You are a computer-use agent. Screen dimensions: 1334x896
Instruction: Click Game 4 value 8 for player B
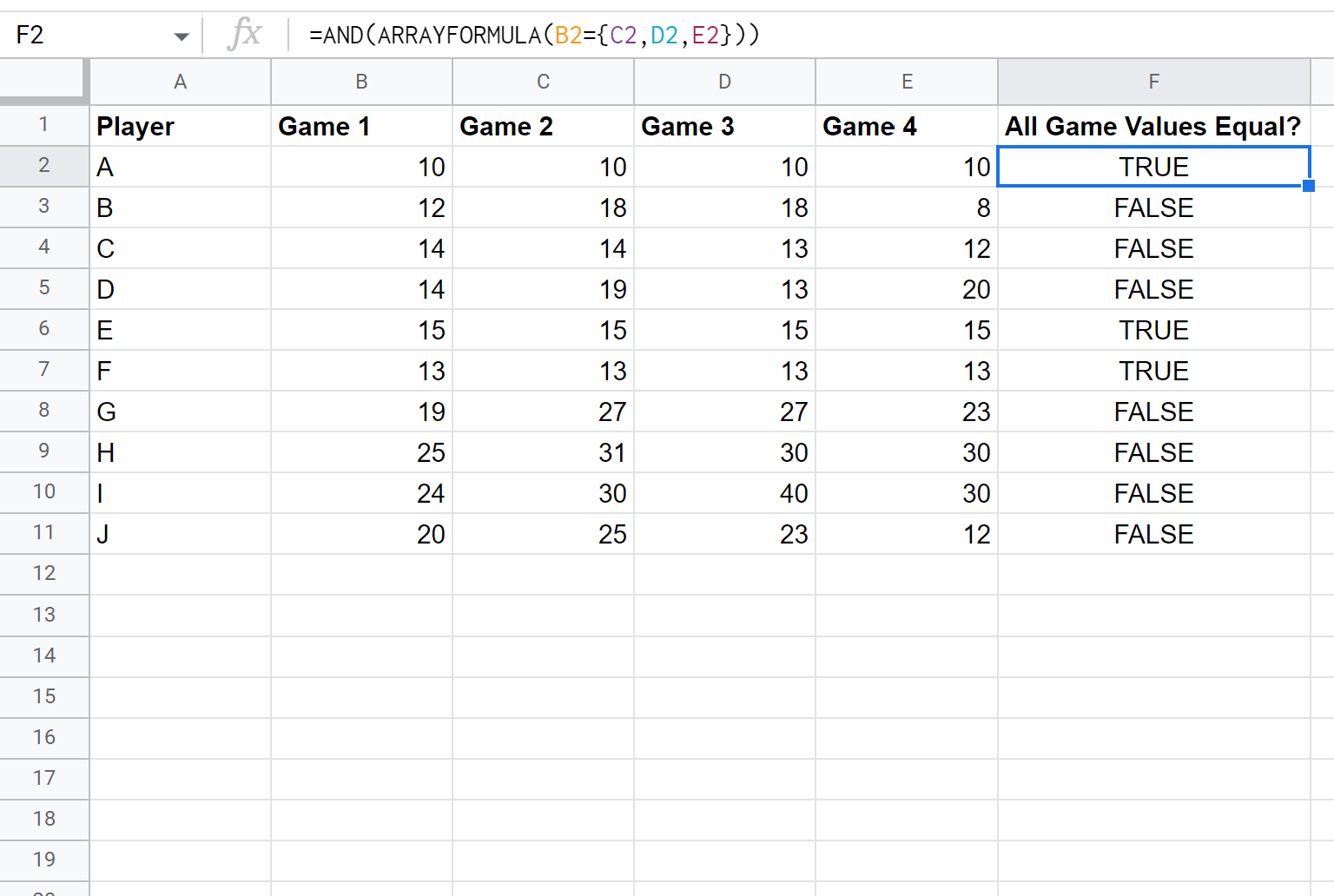(x=907, y=208)
